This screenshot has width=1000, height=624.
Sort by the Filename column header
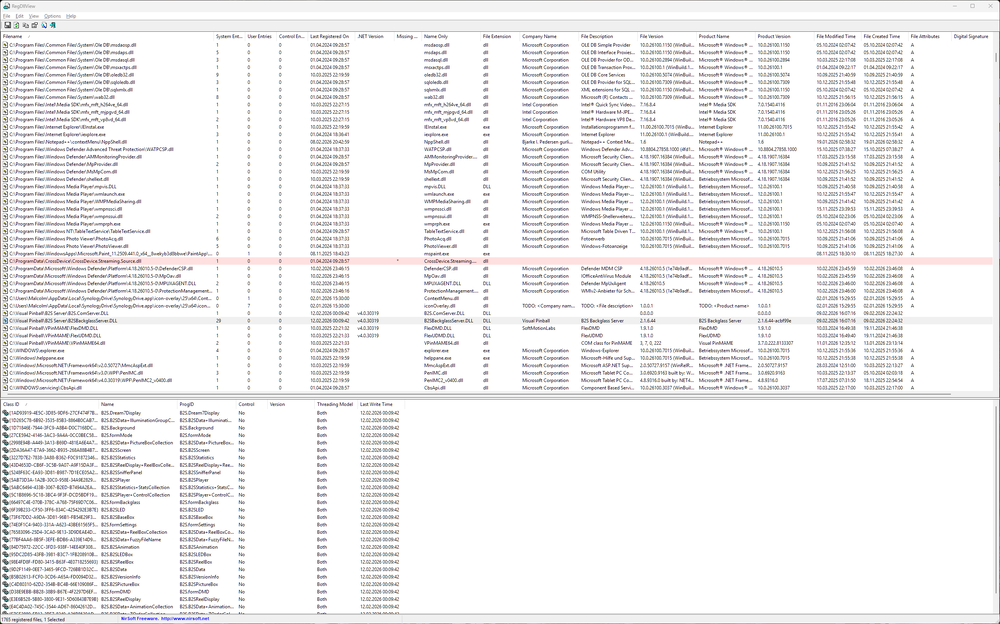coord(107,36)
